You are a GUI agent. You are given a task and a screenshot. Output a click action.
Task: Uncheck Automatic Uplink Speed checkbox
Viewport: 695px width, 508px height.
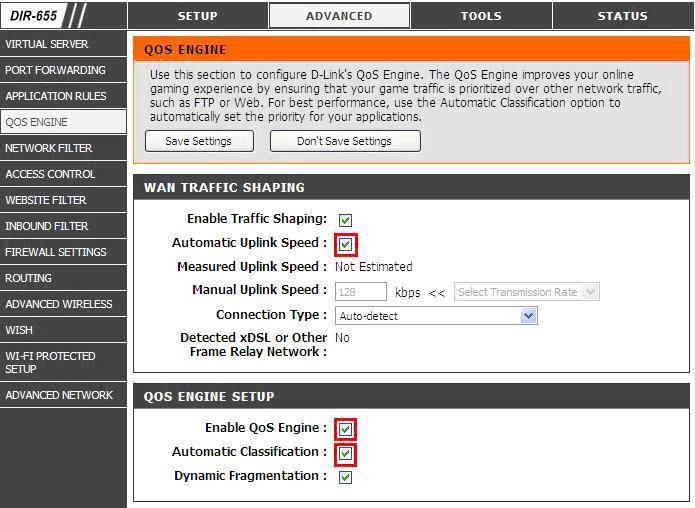pyautogui.click(x=345, y=244)
